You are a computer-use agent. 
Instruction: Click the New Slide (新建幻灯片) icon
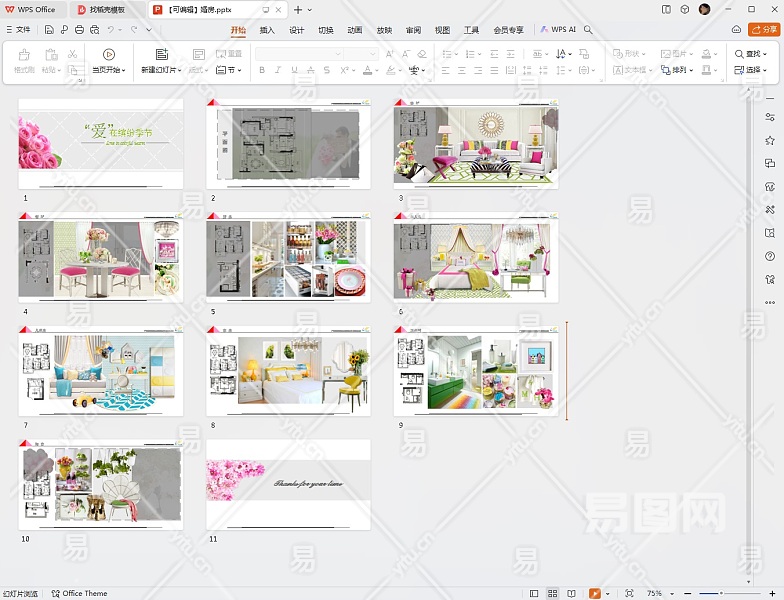(x=161, y=54)
